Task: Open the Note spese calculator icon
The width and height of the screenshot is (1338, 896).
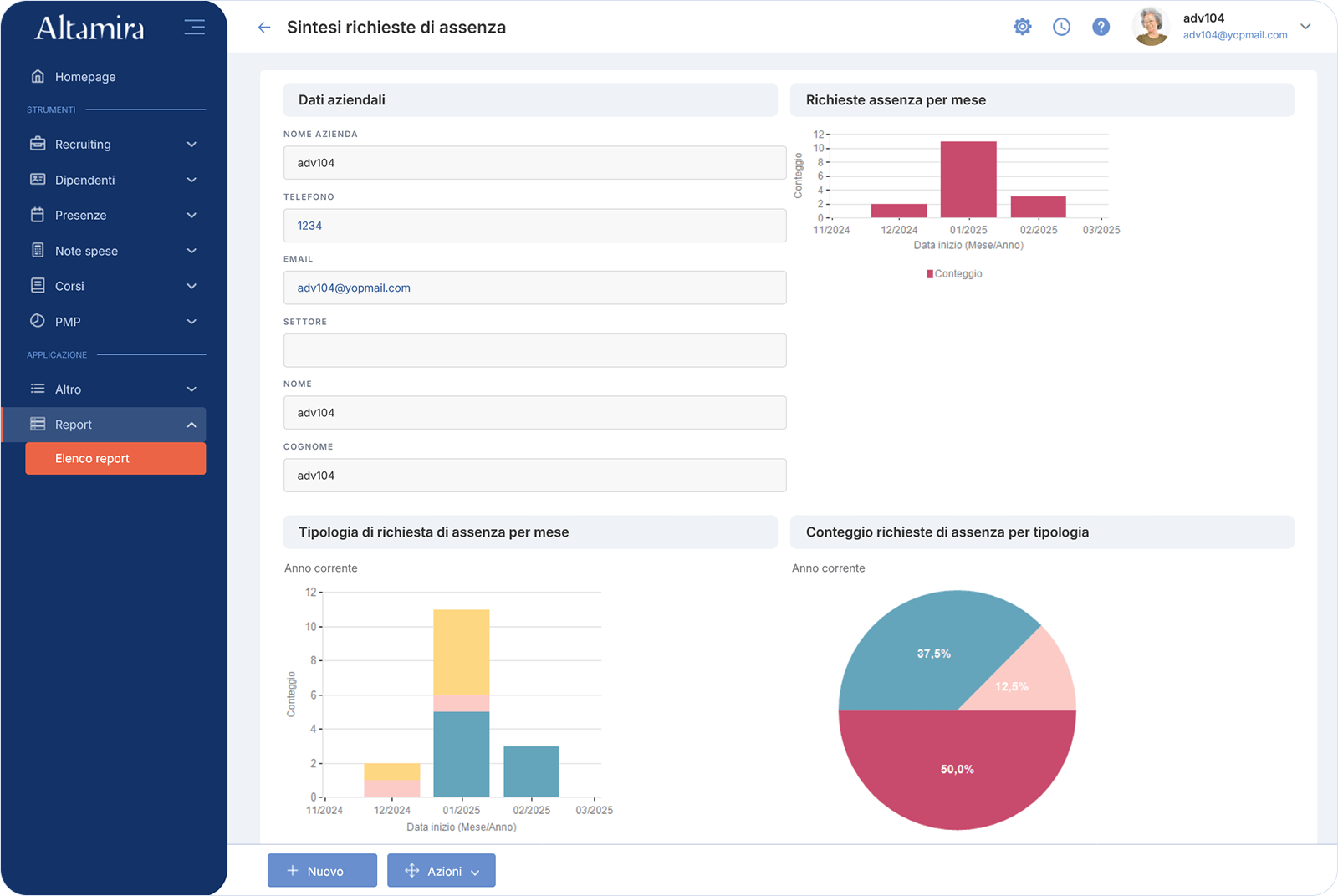Action: [x=38, y=250]
